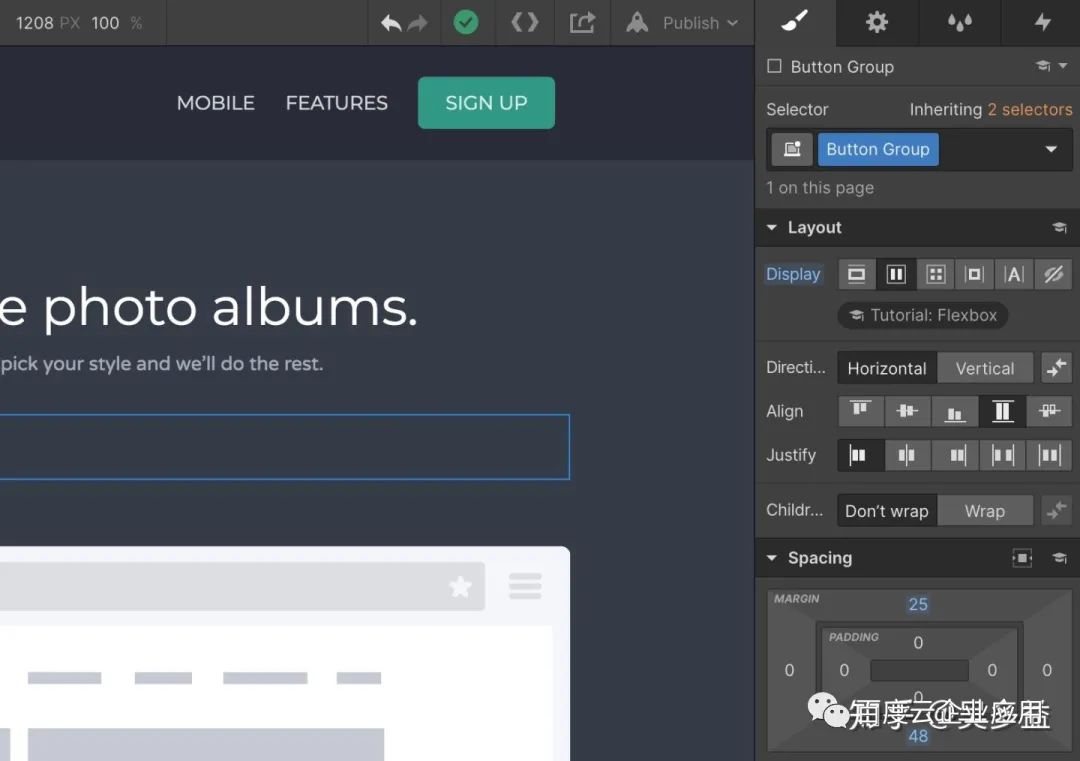Screen dimensions: 1080x761
Task: Set display to None (hidden)
Action: click(x=1053, y=275)
